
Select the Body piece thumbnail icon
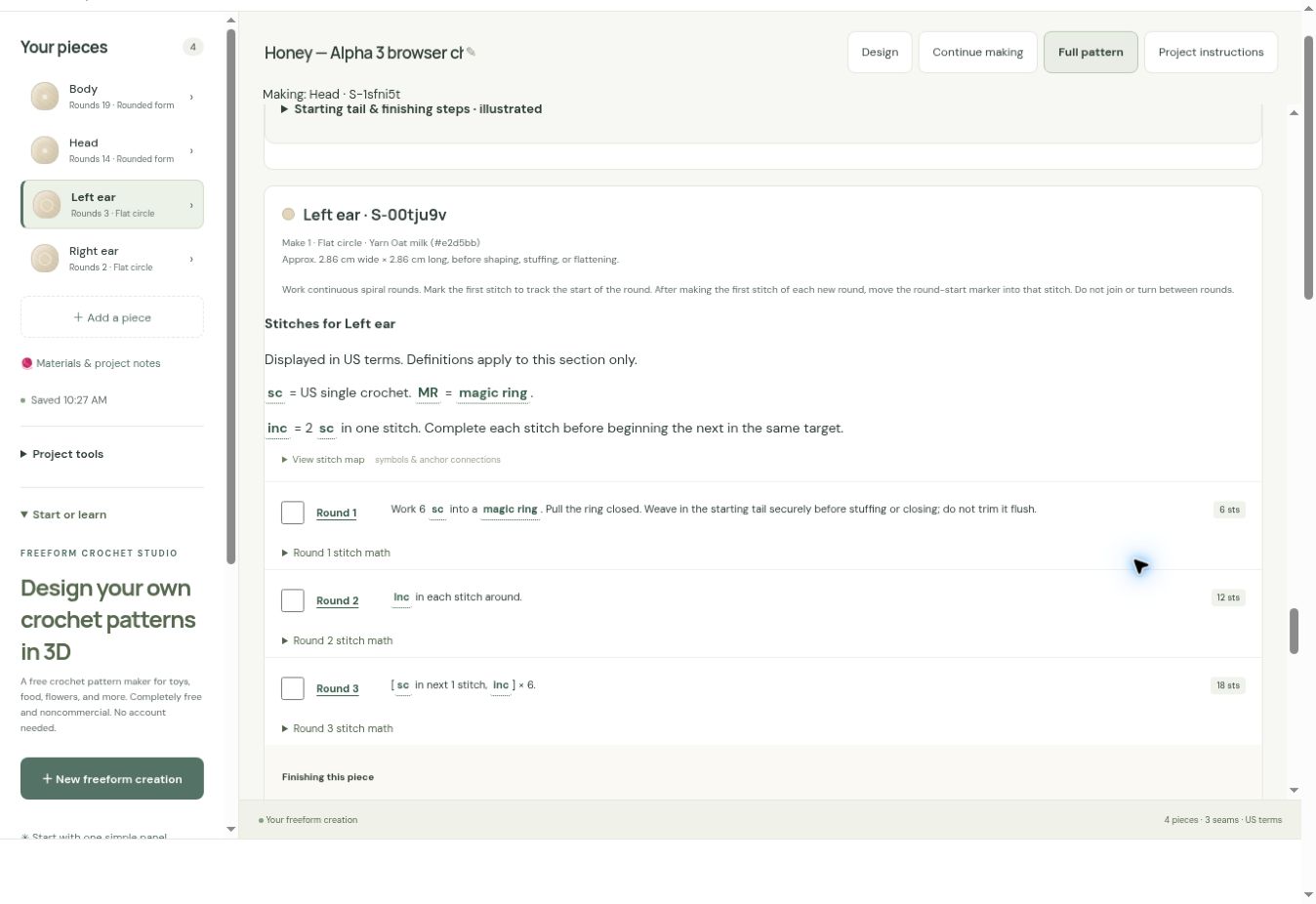point(45,96)
